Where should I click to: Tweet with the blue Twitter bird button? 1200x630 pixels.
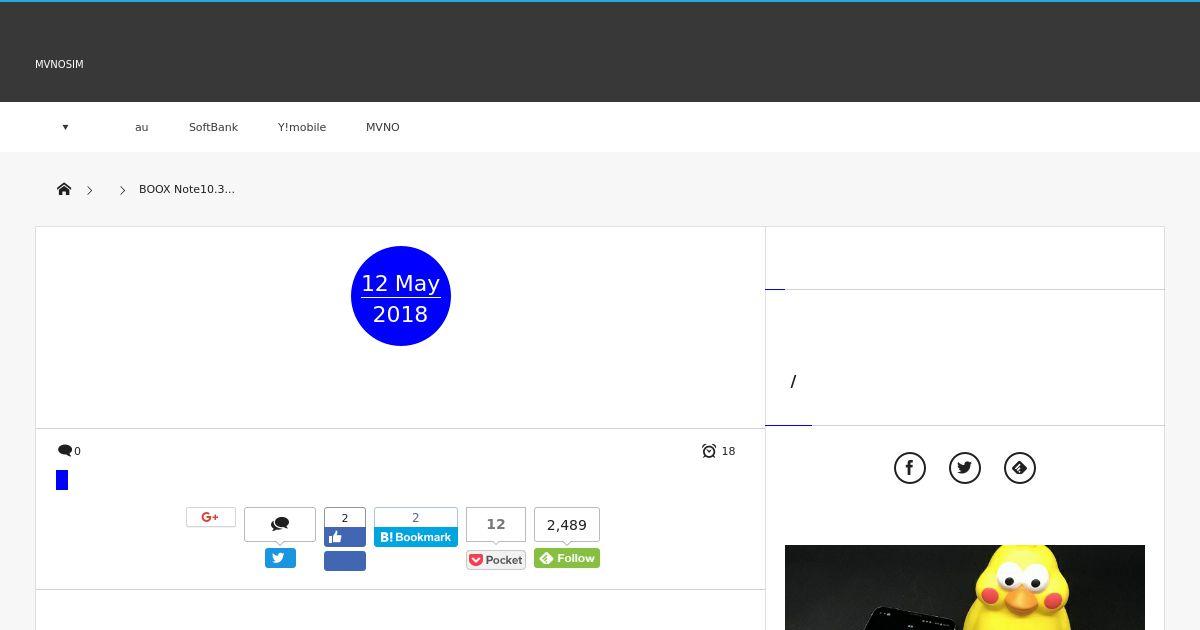(280, 558)
